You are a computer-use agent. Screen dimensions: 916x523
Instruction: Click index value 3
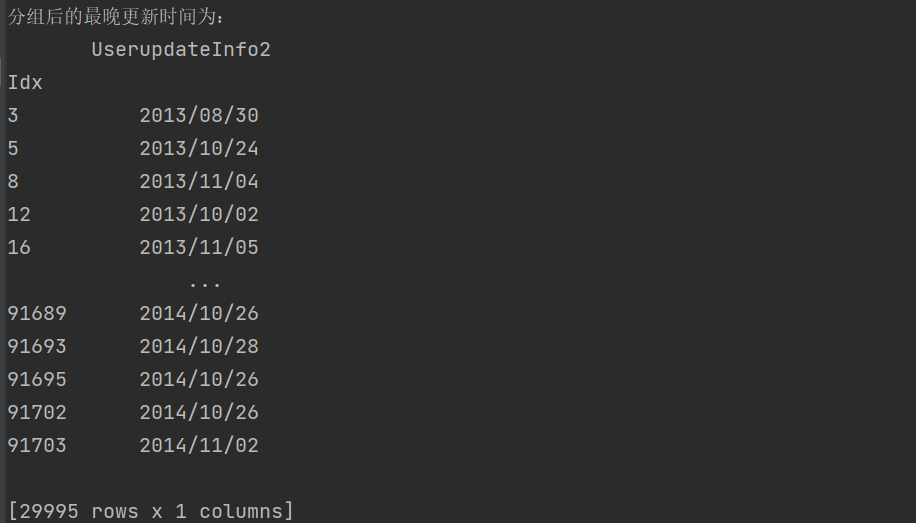click(13, 115)
